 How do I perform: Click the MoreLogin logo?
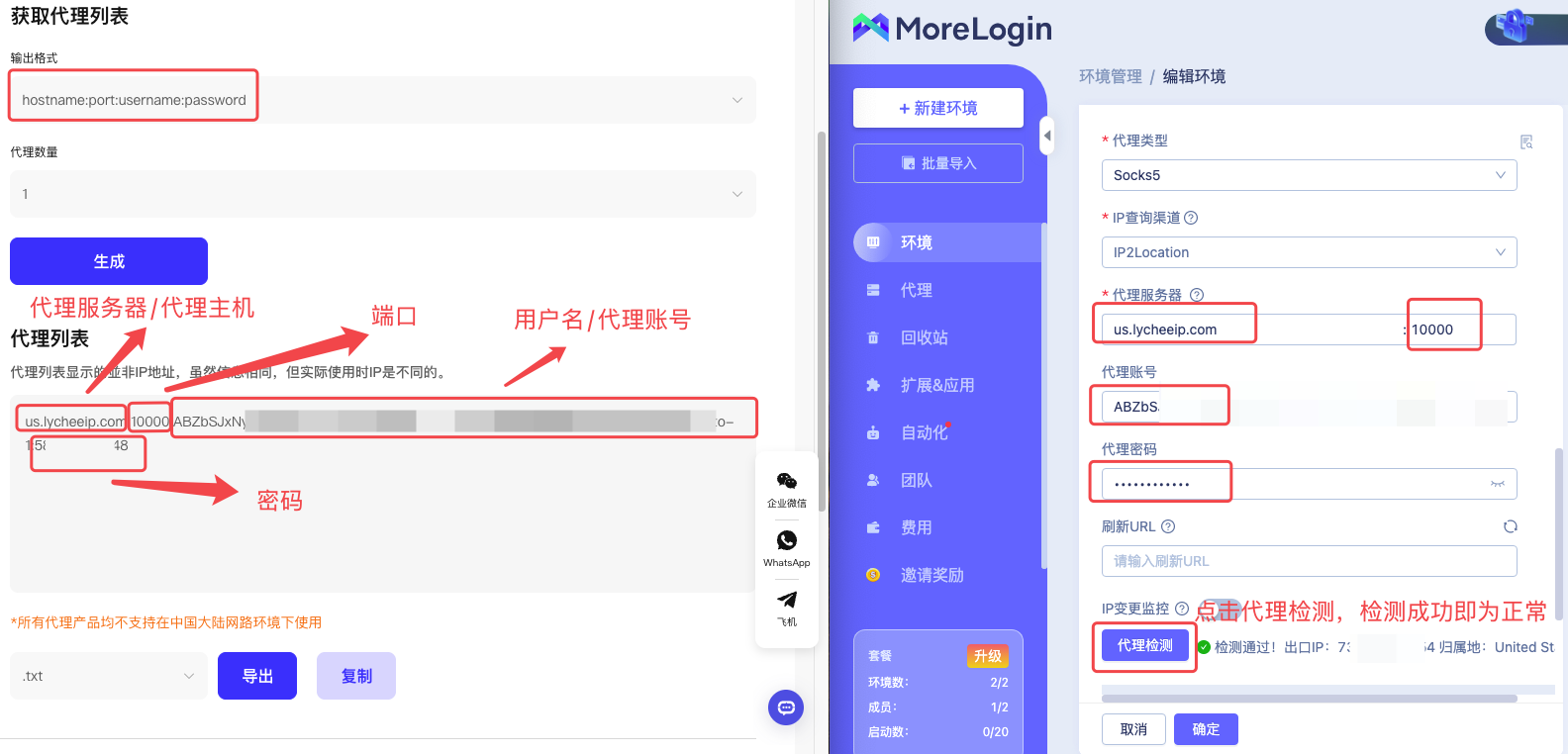click(x=952, y=29)
